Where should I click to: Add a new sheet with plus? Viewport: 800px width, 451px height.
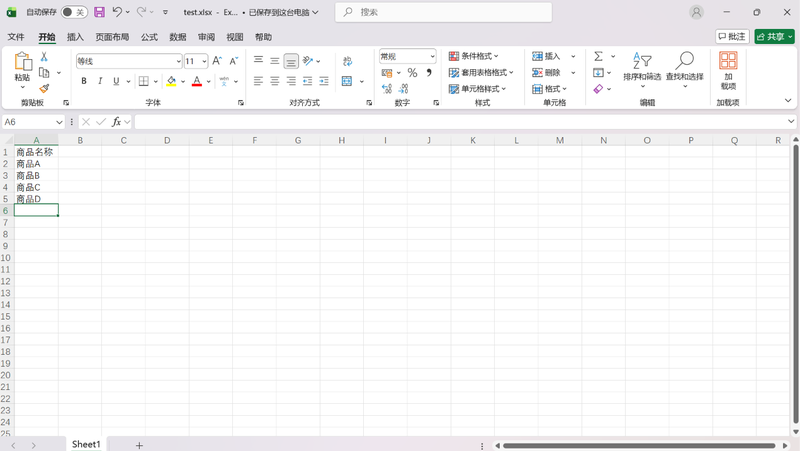click(139, 445)
